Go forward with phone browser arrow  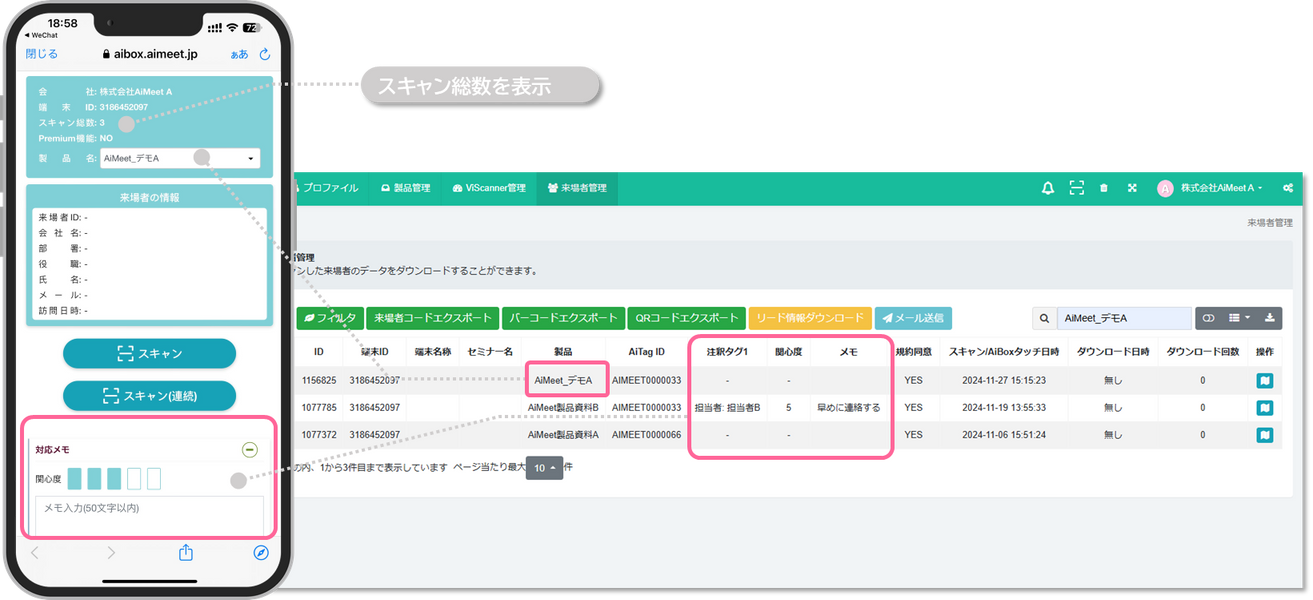111,552
